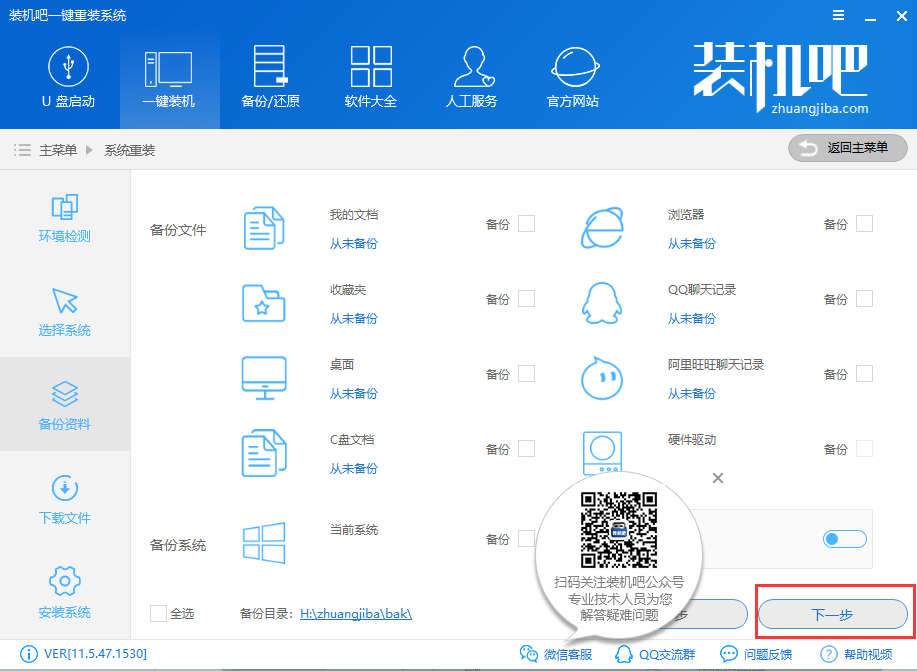Open the hamburger menu in the title bar
917x671 pixels.
coord(838,15)
